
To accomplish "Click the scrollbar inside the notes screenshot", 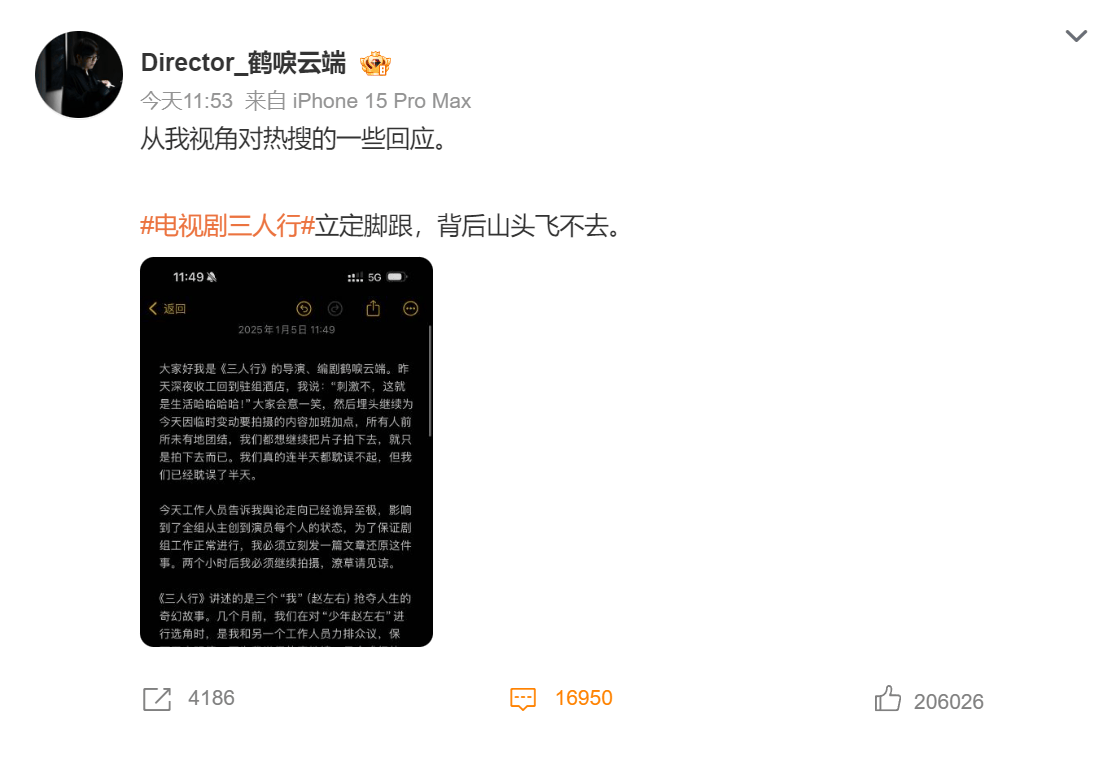I will [x=430, y=381].
